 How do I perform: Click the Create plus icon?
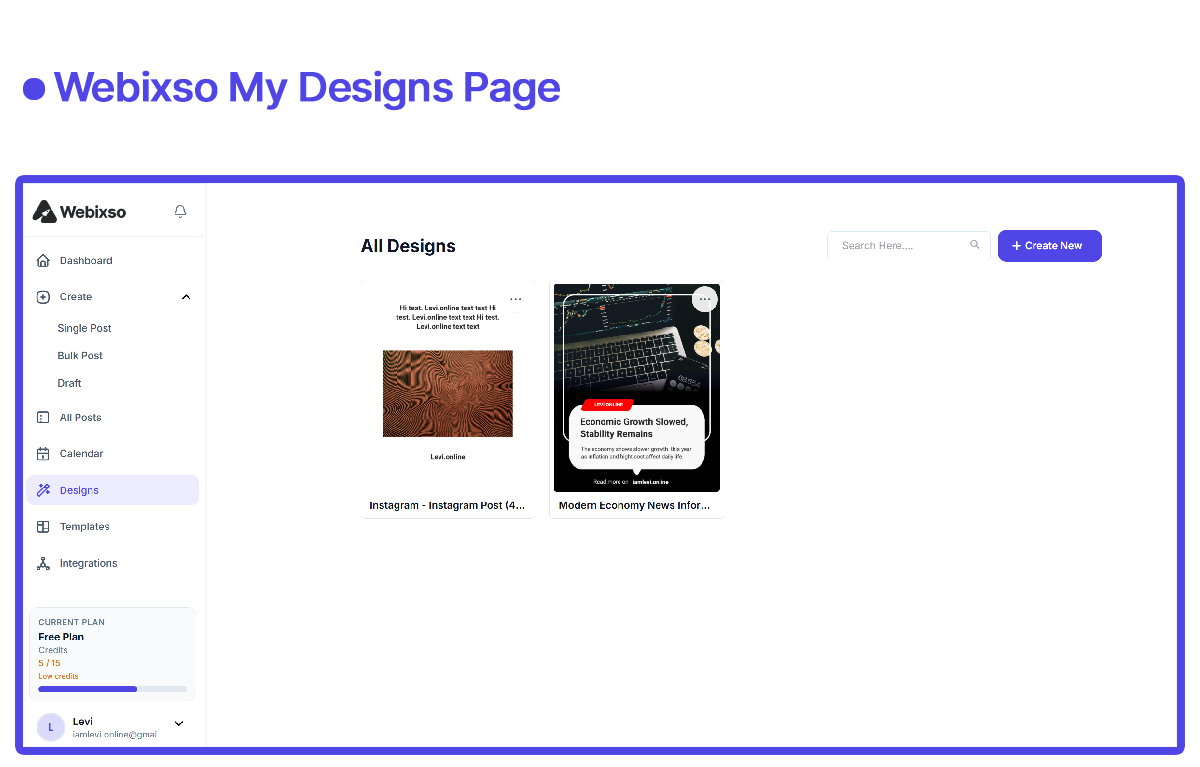click(x=43, y=297)
